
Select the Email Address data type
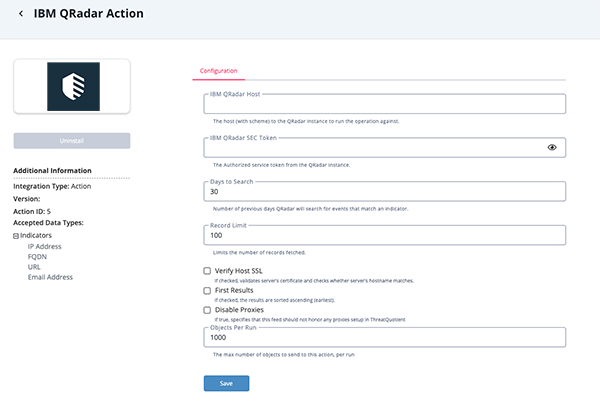point(50,277)
